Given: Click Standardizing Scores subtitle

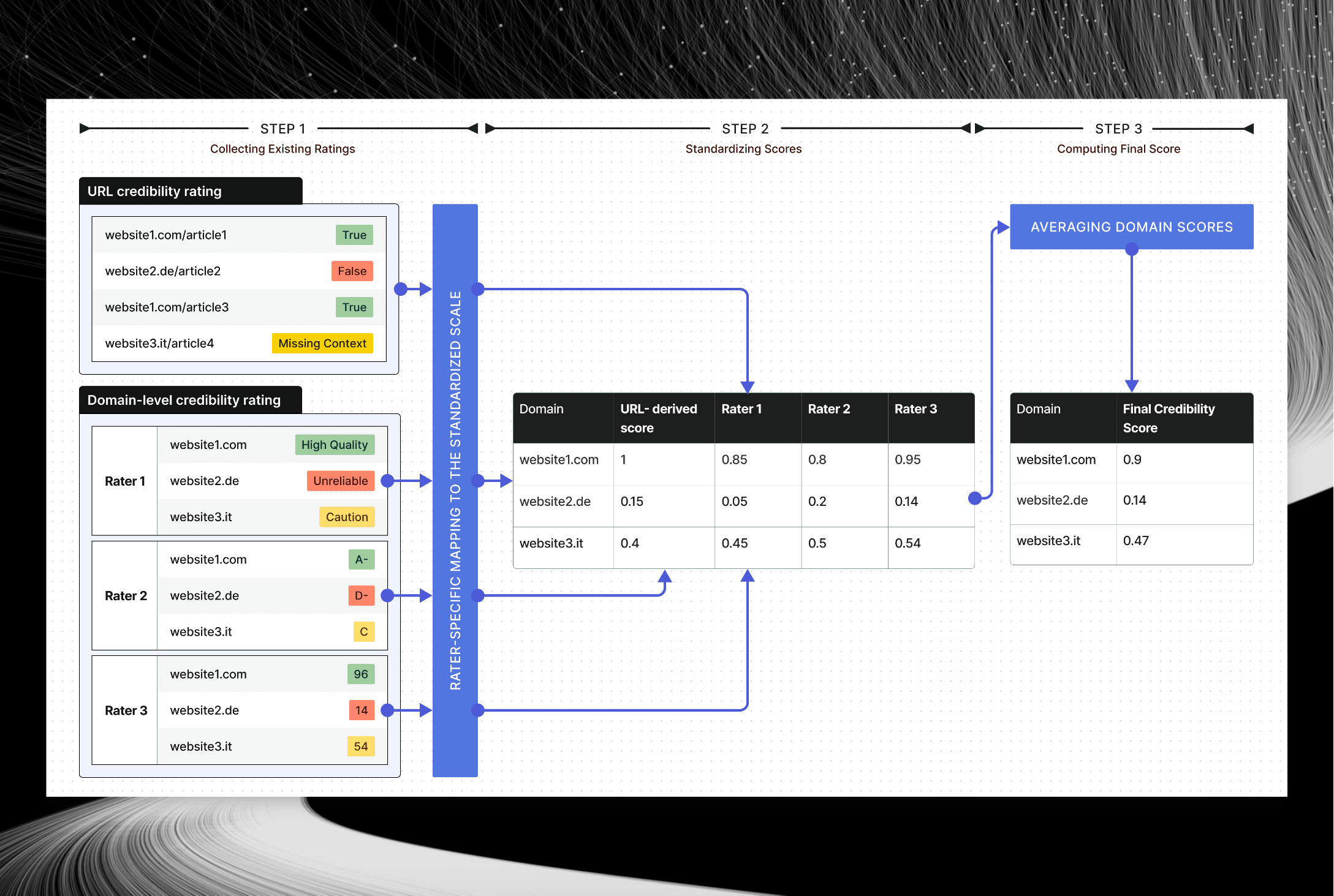Looking at the screenshot, I should point(743,149).
